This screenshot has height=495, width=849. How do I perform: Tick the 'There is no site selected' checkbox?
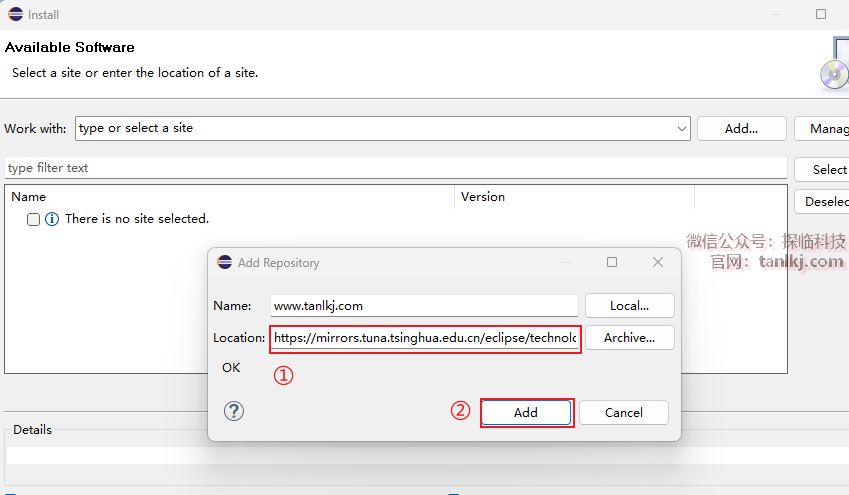click(x=33, y=219)
